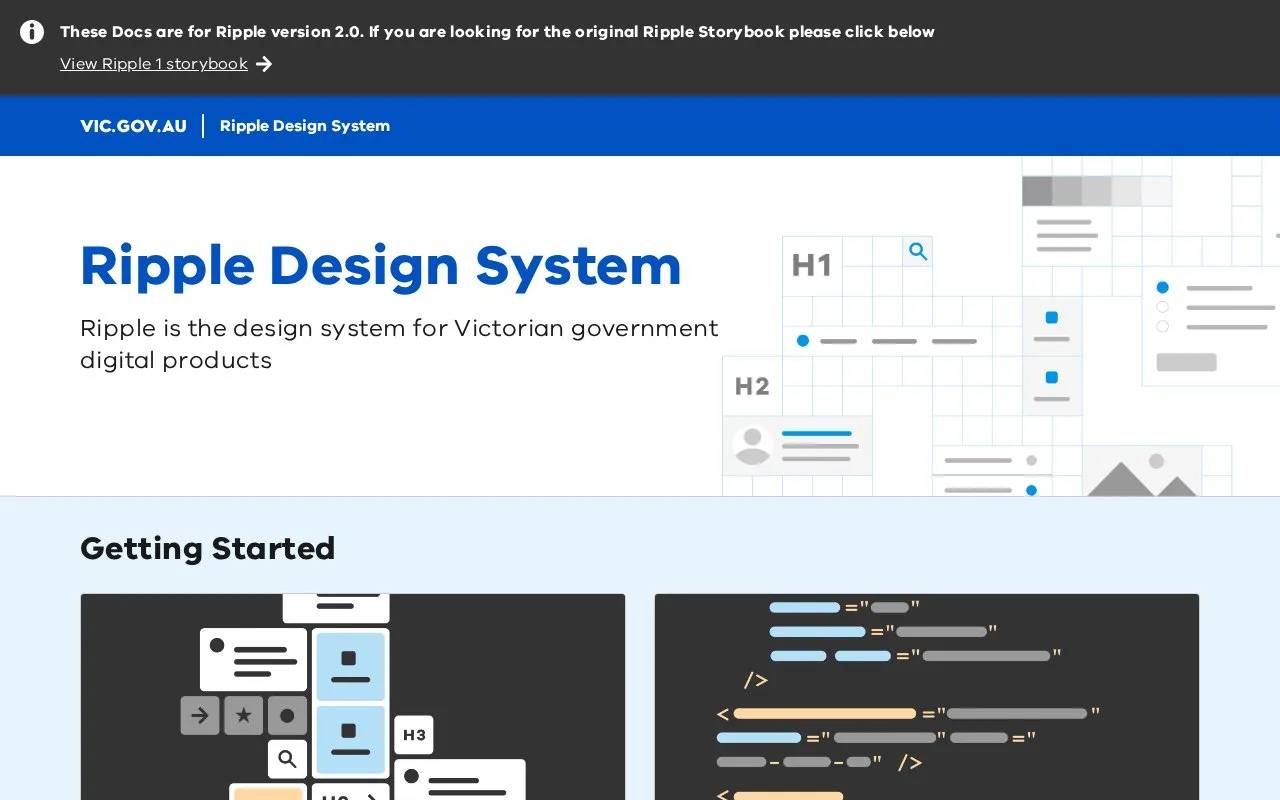Click the Getting Started heading
This screenshot has width=1280, height=800.
pos(207,548)
